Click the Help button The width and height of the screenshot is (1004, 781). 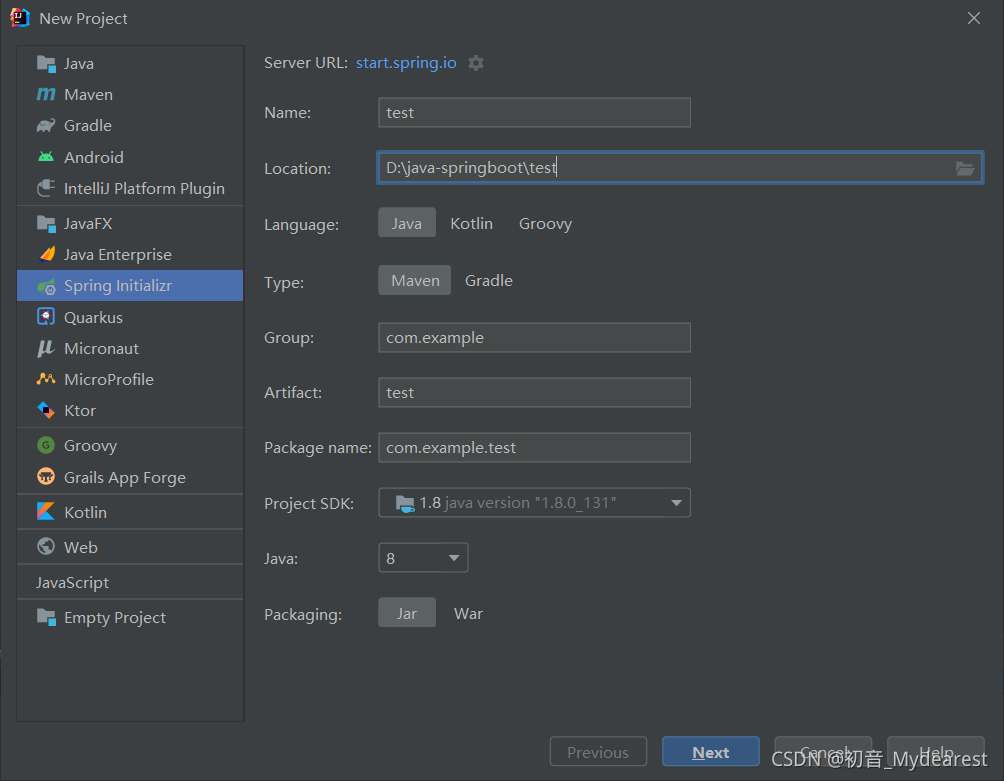pyautogui.click(x=935, y=752)
